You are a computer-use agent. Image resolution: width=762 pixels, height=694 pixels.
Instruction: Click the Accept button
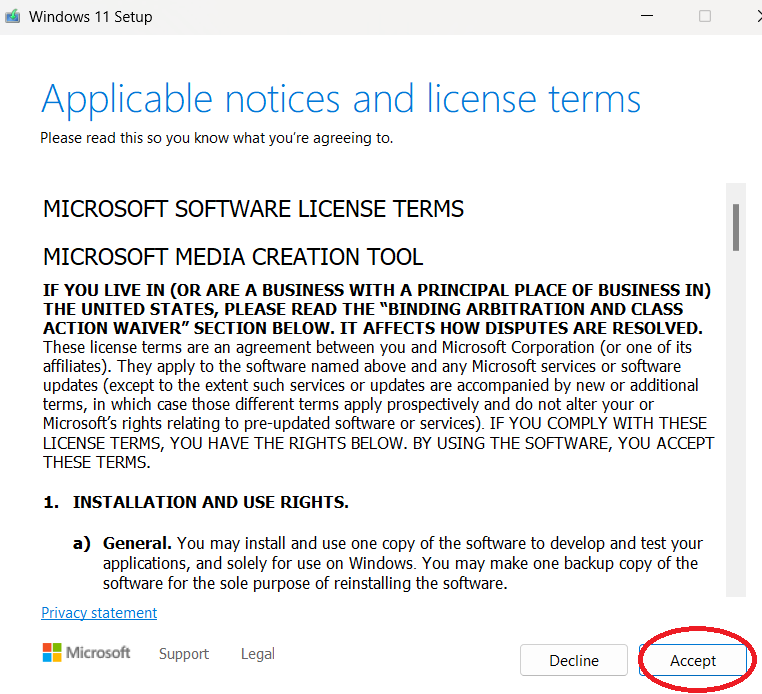coord(693,660)
